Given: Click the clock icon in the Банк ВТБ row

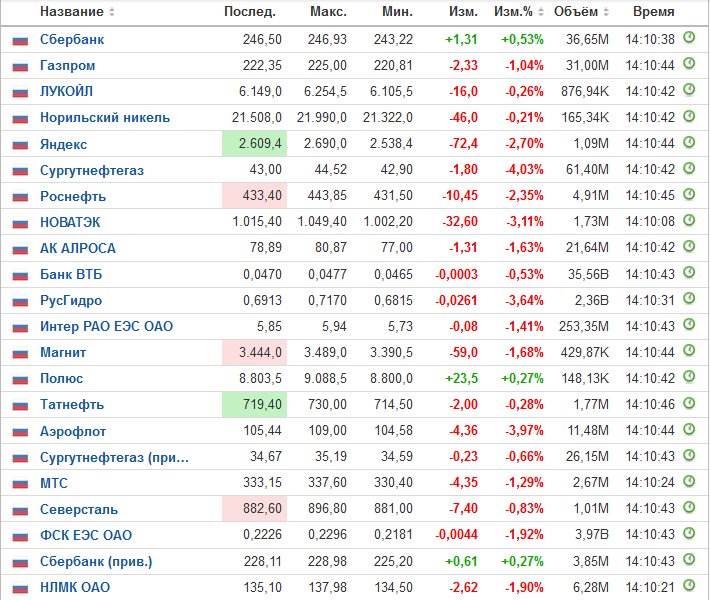Looking at the screenshot, I should point(689,272).
